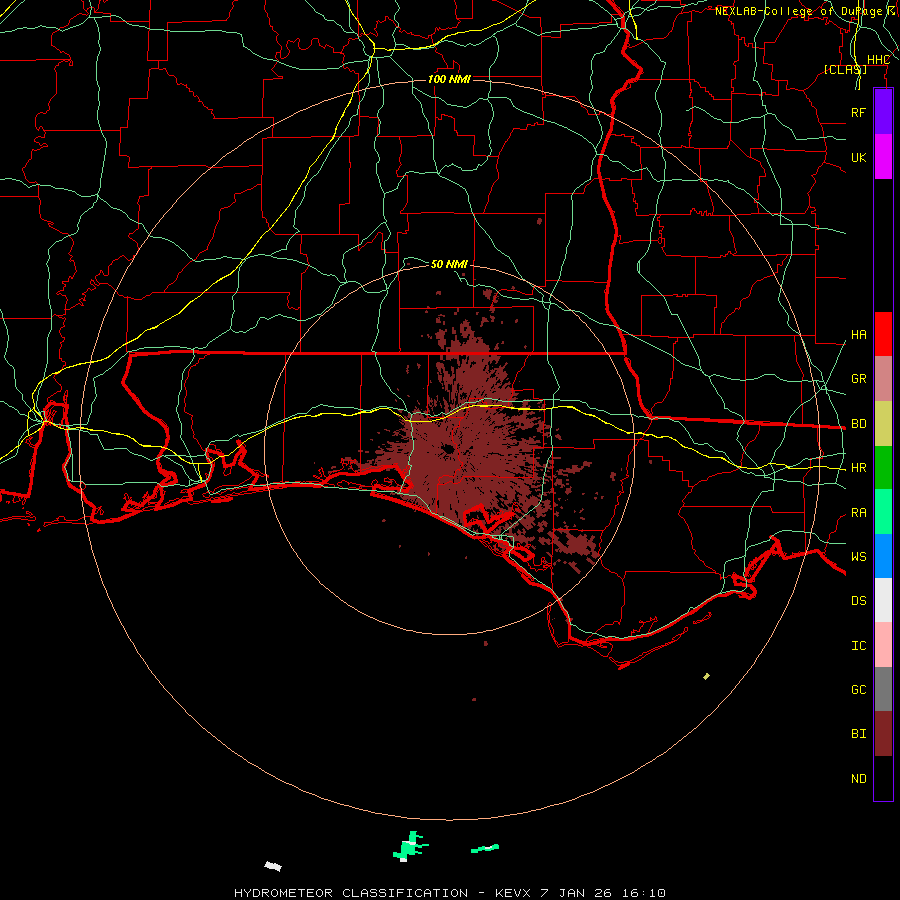Click the small green echo on the right offshore
This screenshot has width=900, height=900.
(x=485, y=848)
